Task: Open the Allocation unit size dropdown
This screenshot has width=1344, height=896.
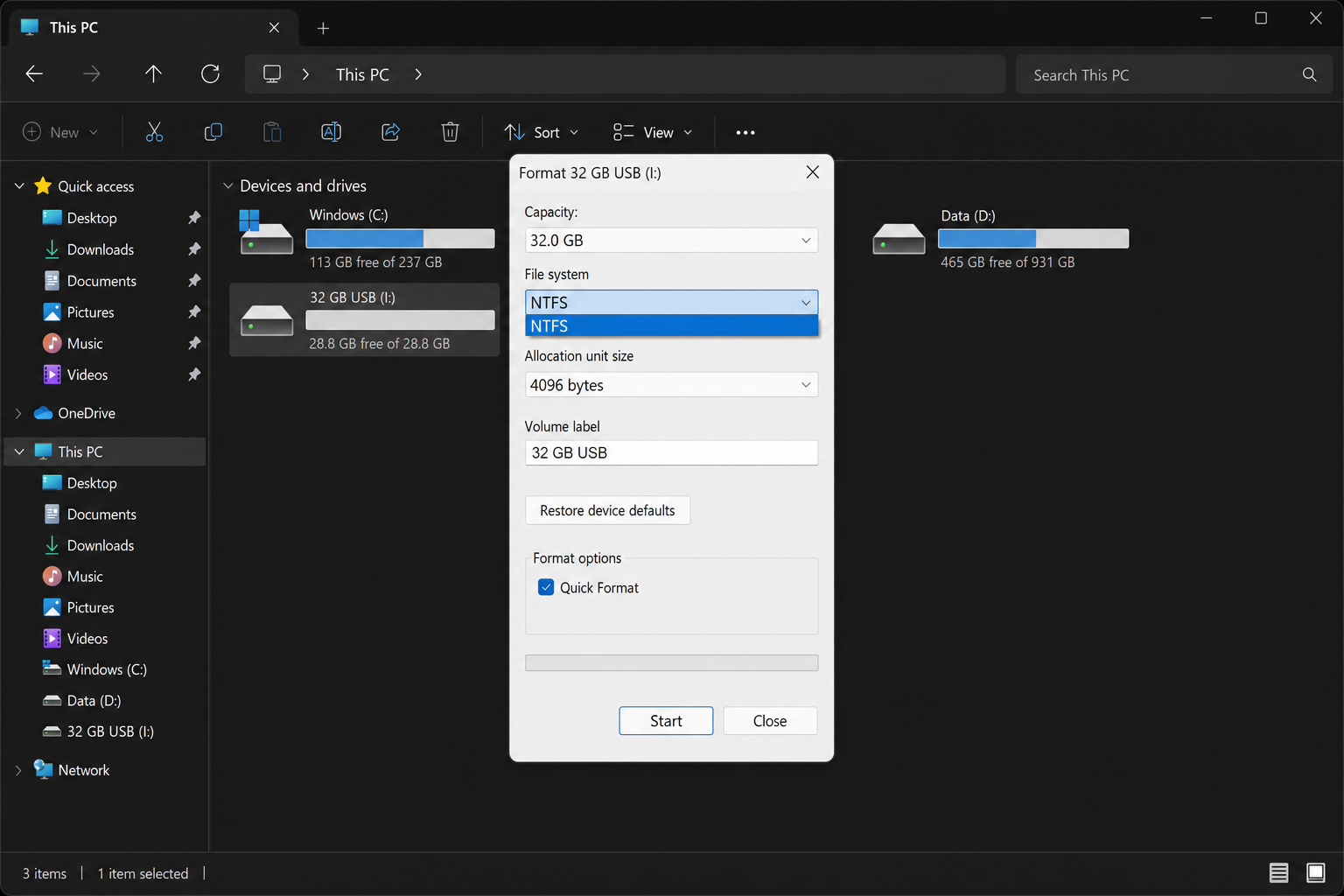Action: [x=671, y=385]
